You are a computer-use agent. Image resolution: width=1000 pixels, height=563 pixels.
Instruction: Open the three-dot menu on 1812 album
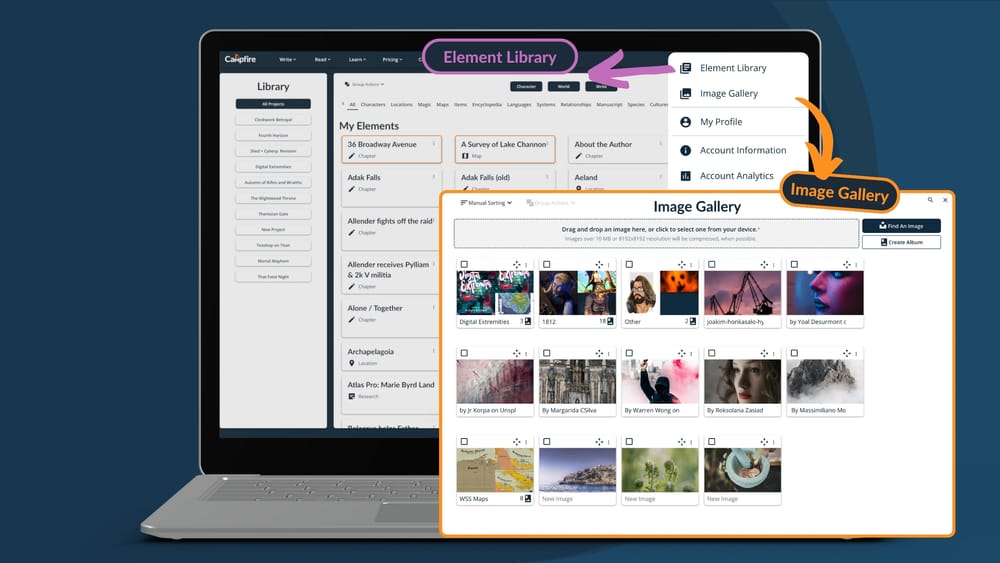pyautogui.click(x=609, y=265)
